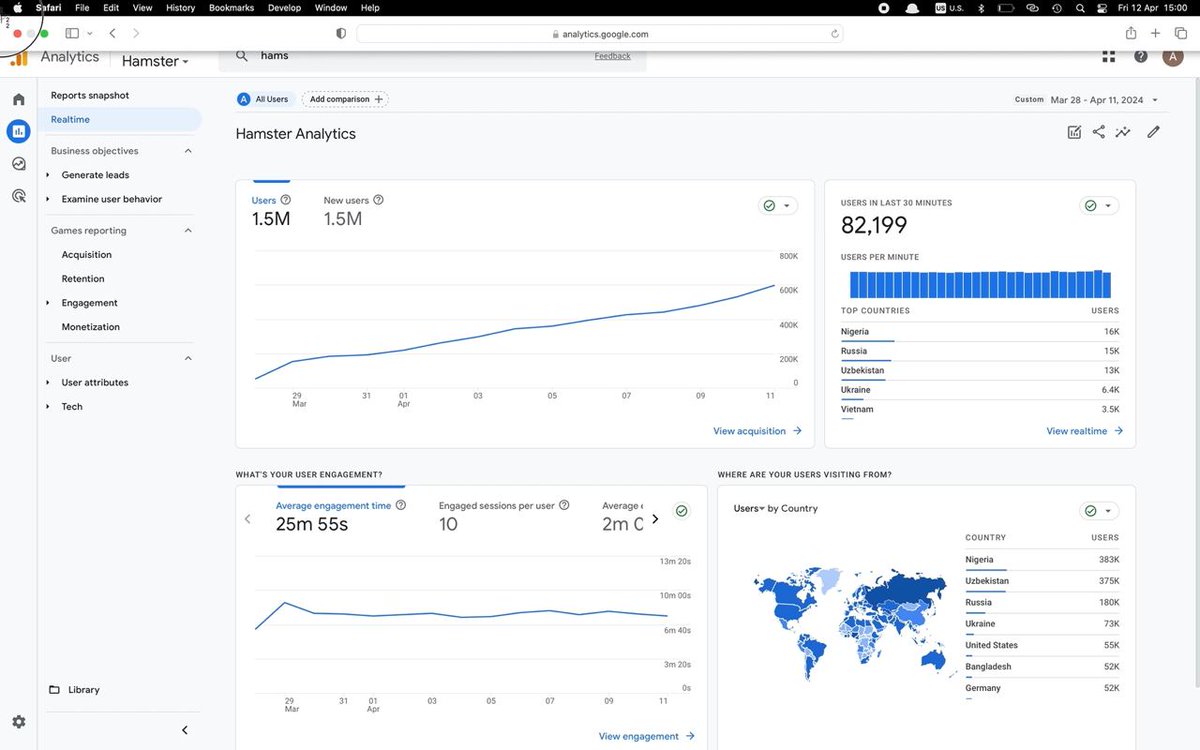
Task: Click the Bluetooth icon in the menu bar
Action: point(981,7)
